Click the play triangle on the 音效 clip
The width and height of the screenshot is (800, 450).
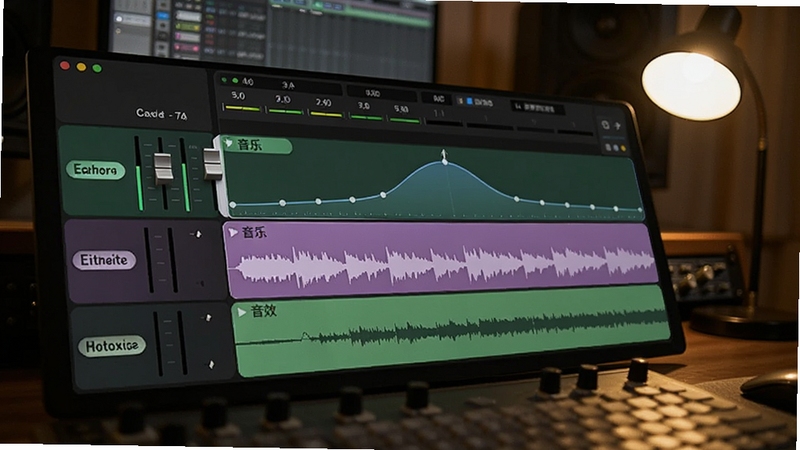coord(241,311)
